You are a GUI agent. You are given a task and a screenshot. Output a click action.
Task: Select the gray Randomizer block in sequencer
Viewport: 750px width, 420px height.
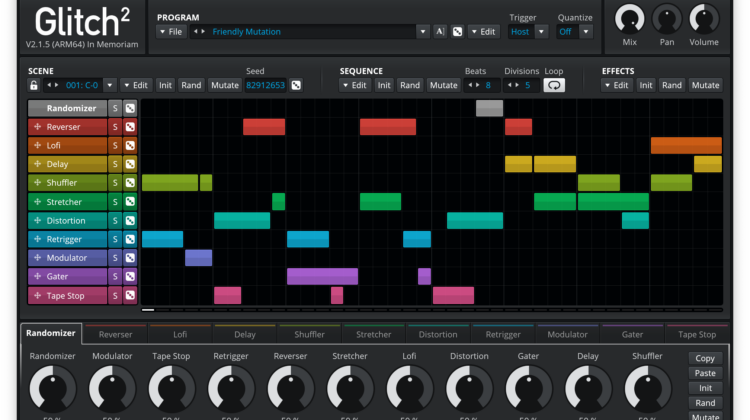click(489, 108)
